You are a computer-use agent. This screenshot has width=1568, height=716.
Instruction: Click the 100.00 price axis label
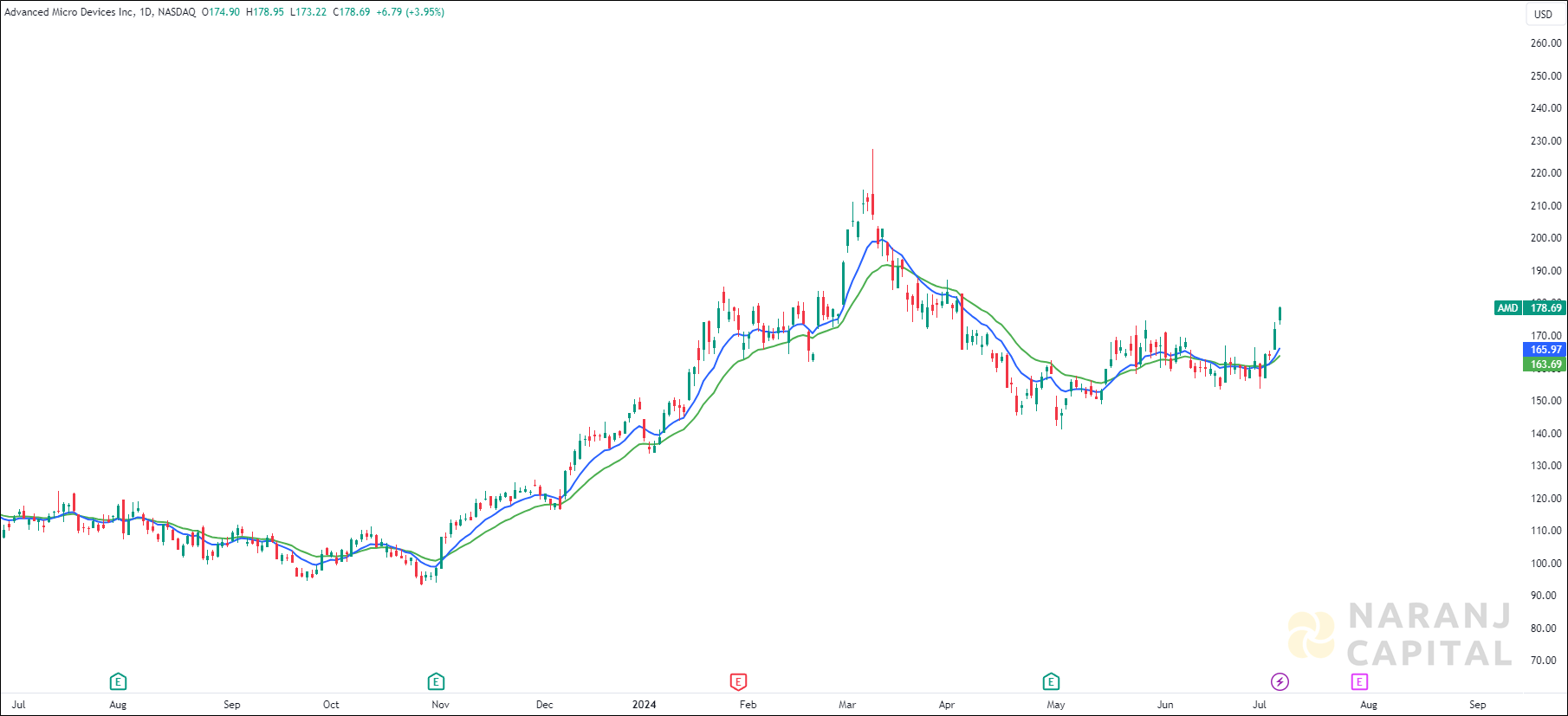[x=1545, y=564]
